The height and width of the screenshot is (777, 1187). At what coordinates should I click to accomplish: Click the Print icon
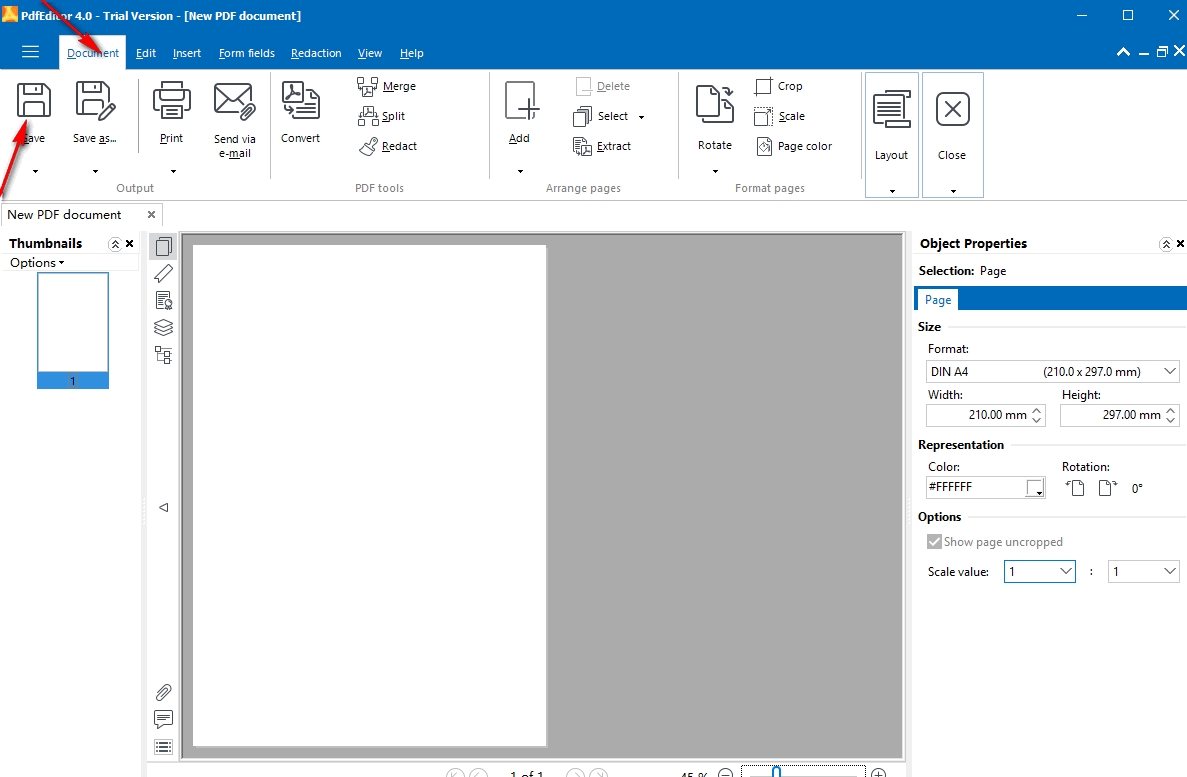tap(171, 102)
